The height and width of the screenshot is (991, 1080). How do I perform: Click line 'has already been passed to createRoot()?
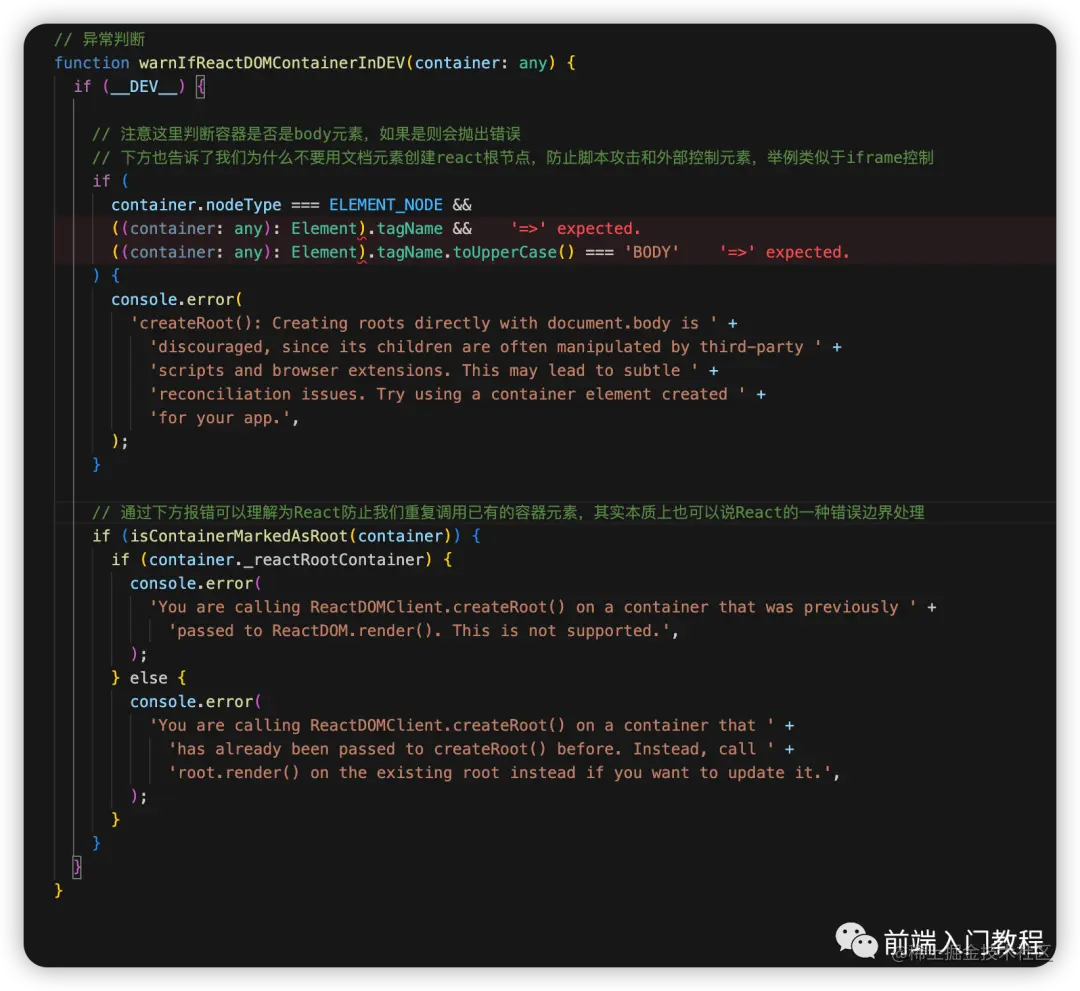[472, 749]
